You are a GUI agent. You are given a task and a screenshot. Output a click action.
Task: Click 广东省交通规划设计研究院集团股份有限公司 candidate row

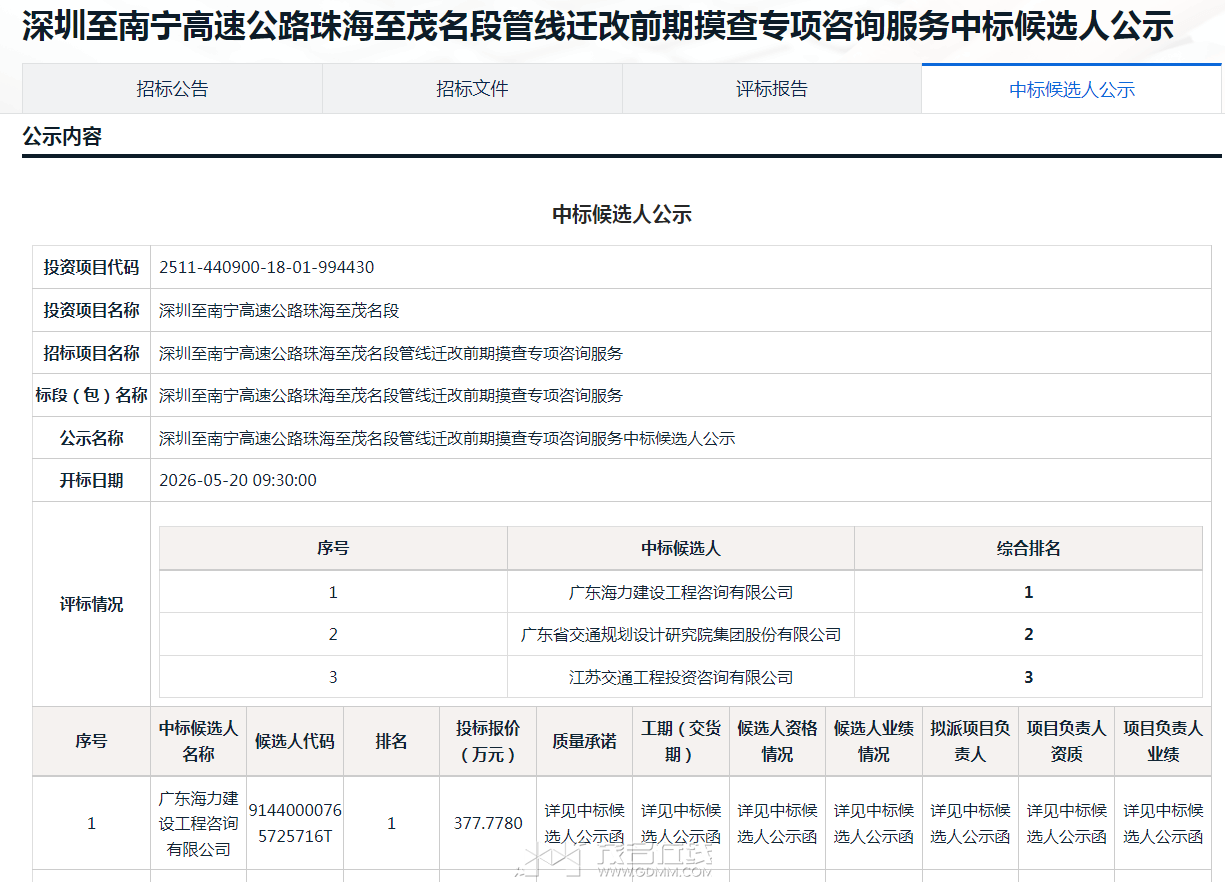(681, 634)
